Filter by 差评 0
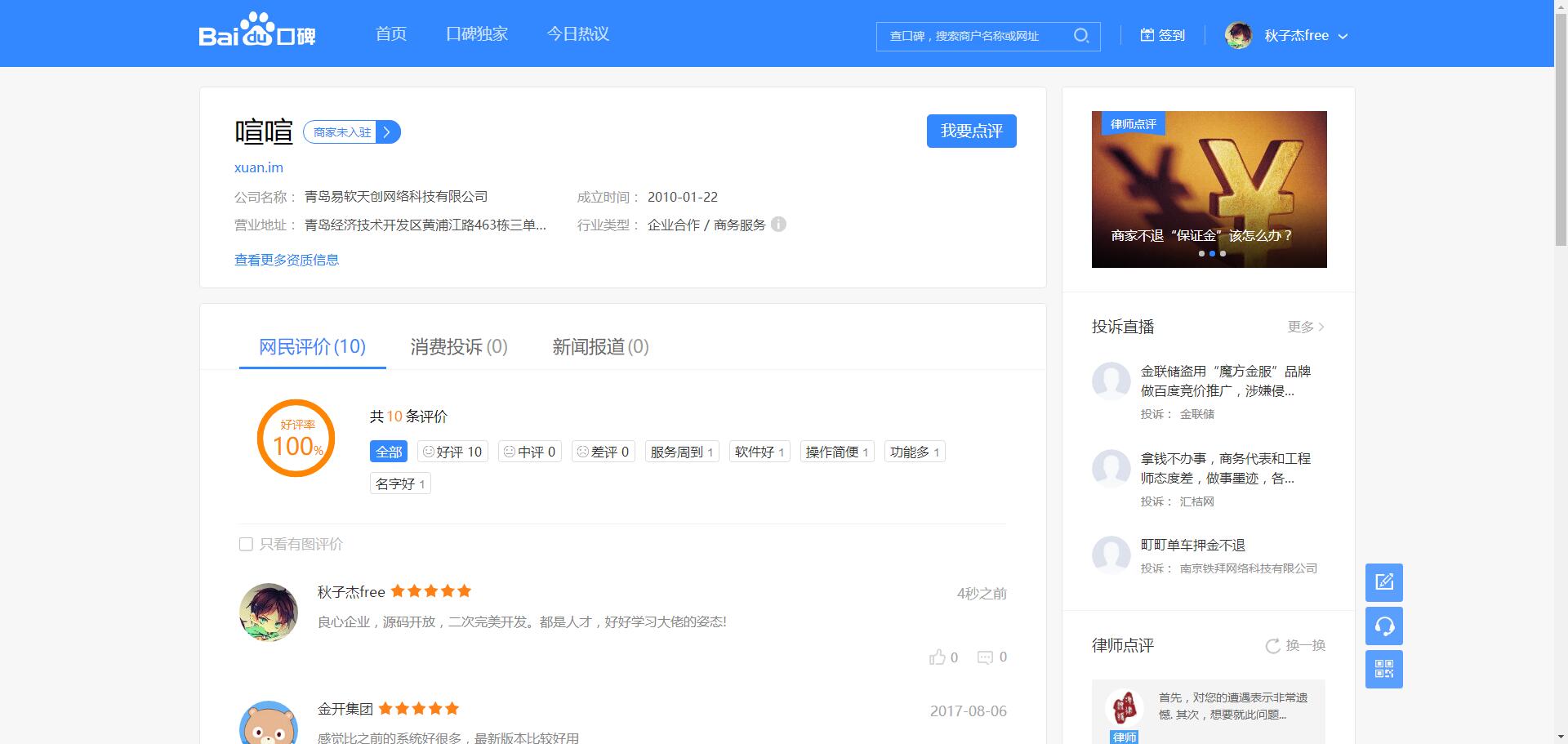The width and height of the screenshot is (1568, 744). click(604, 452)
